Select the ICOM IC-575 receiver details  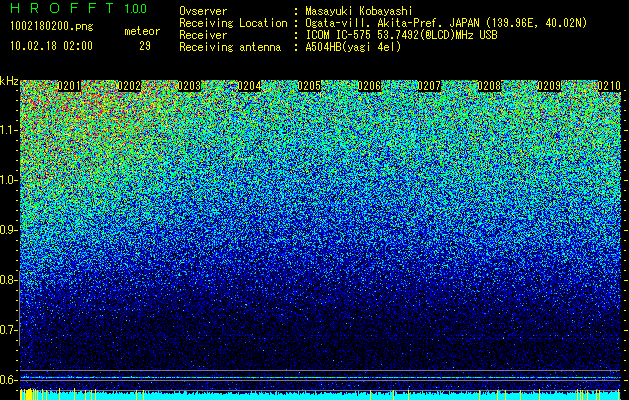tap(401, 35)
